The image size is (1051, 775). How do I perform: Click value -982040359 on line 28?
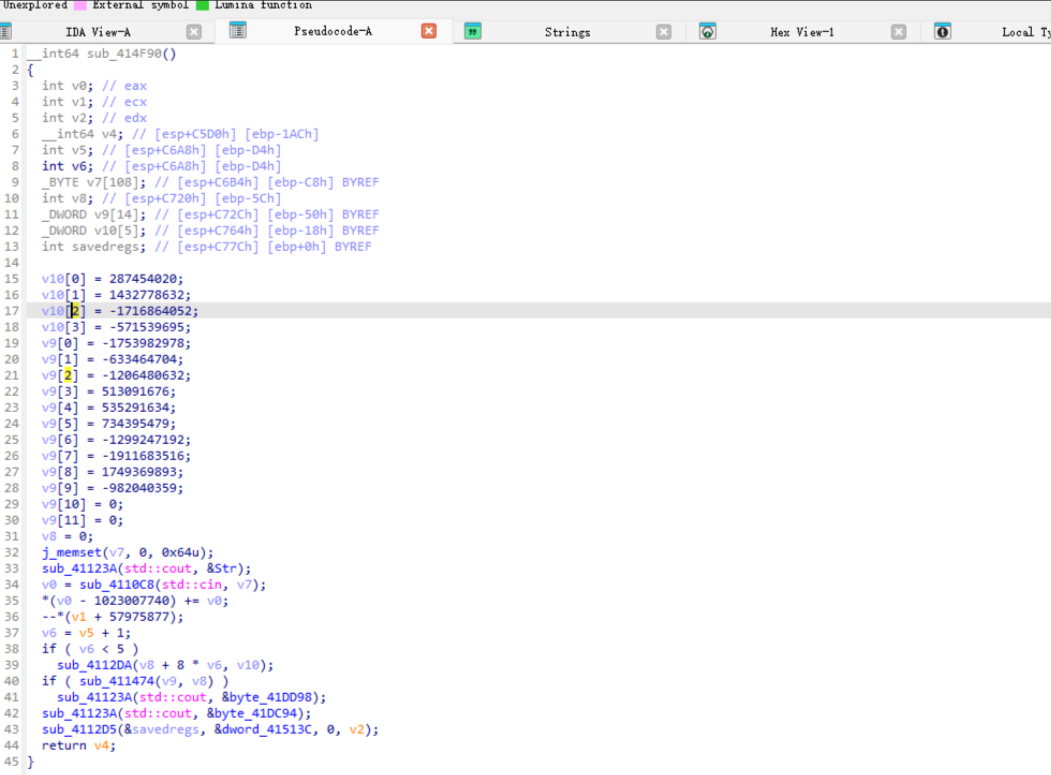click(x=139, y=488)
